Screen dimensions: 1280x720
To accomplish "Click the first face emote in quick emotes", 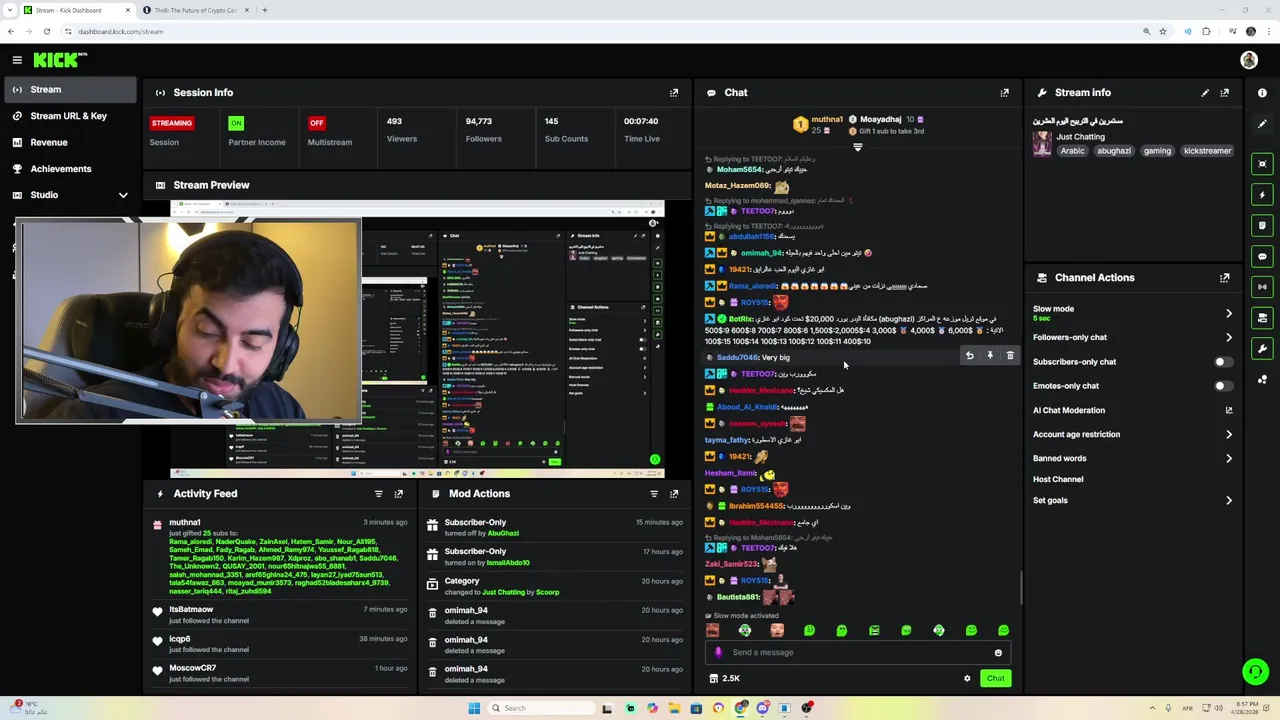I will point(712,630).
